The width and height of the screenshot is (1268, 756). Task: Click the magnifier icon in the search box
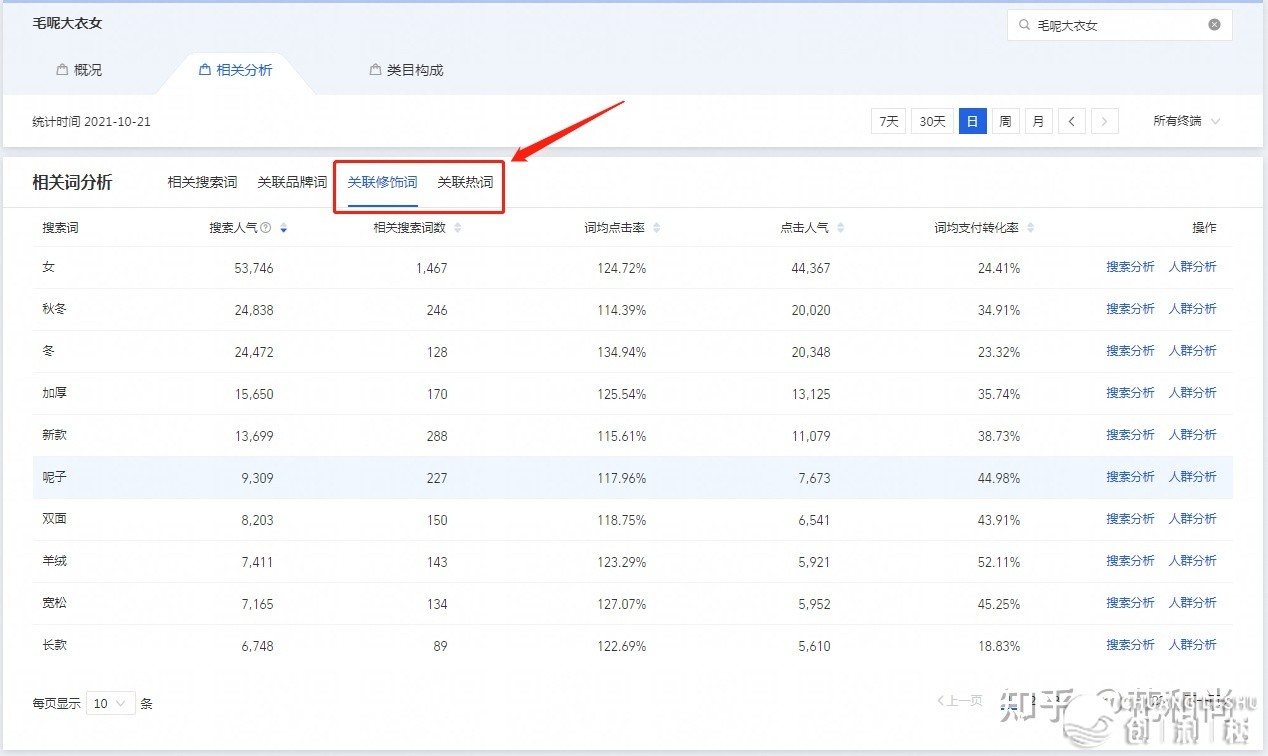[x=1024, y=24]
